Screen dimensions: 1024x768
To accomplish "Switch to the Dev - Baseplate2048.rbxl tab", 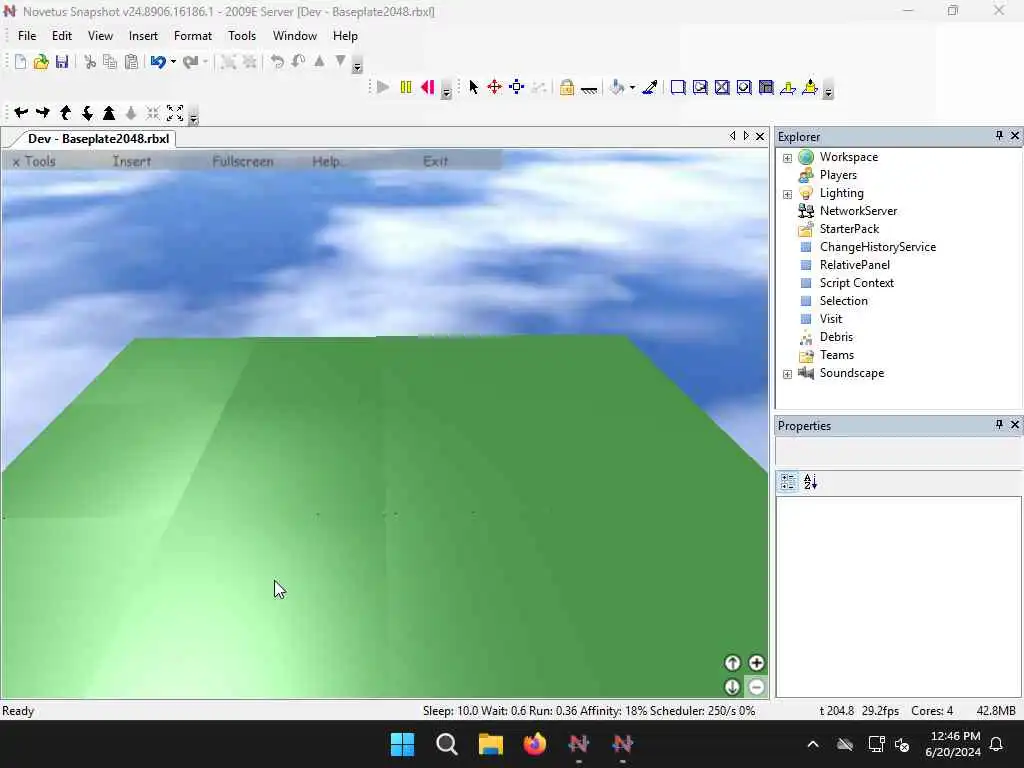I will click(98, 138).
